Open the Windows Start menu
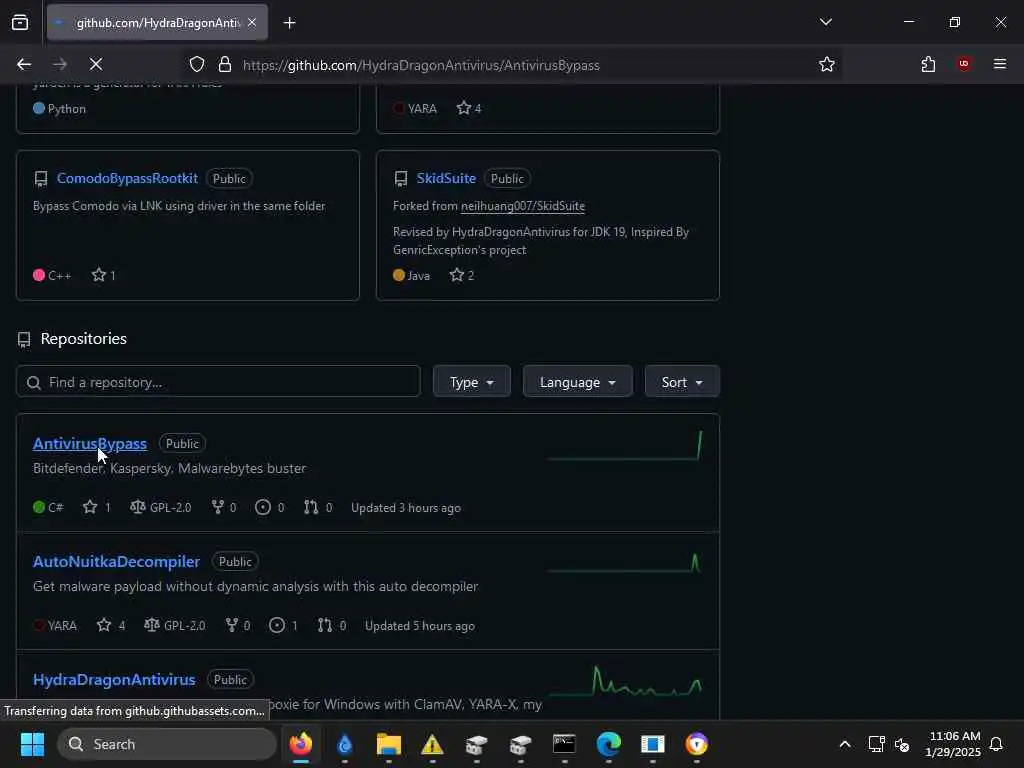1024x768 pixels. 32,744
